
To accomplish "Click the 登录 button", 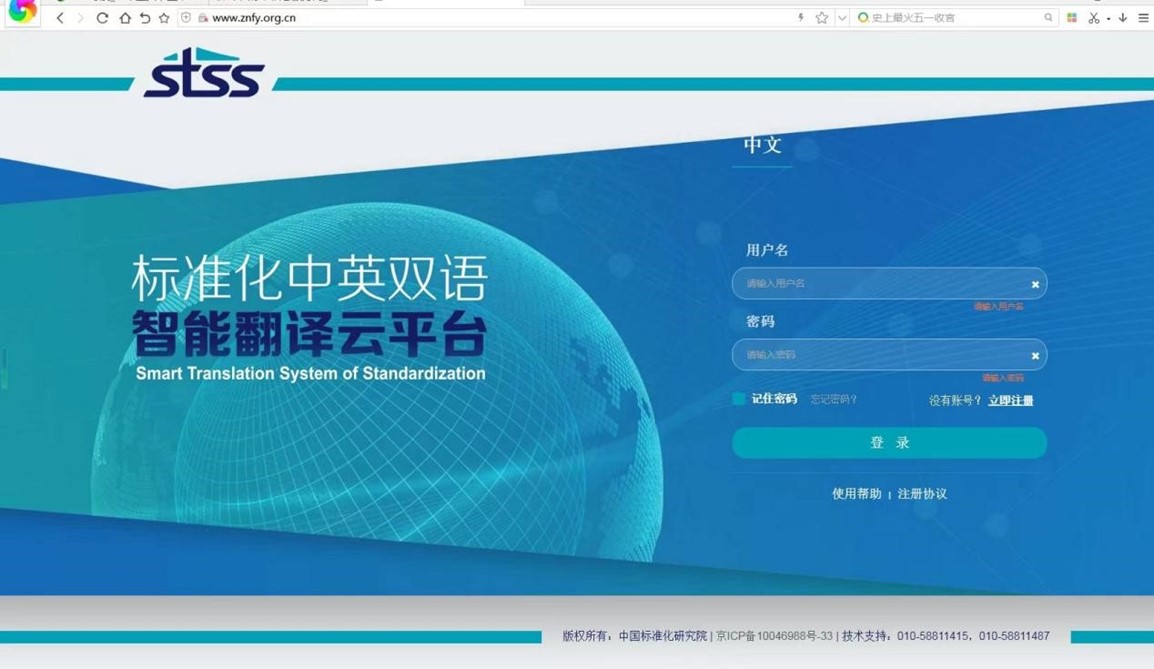I will coord(889,443).
